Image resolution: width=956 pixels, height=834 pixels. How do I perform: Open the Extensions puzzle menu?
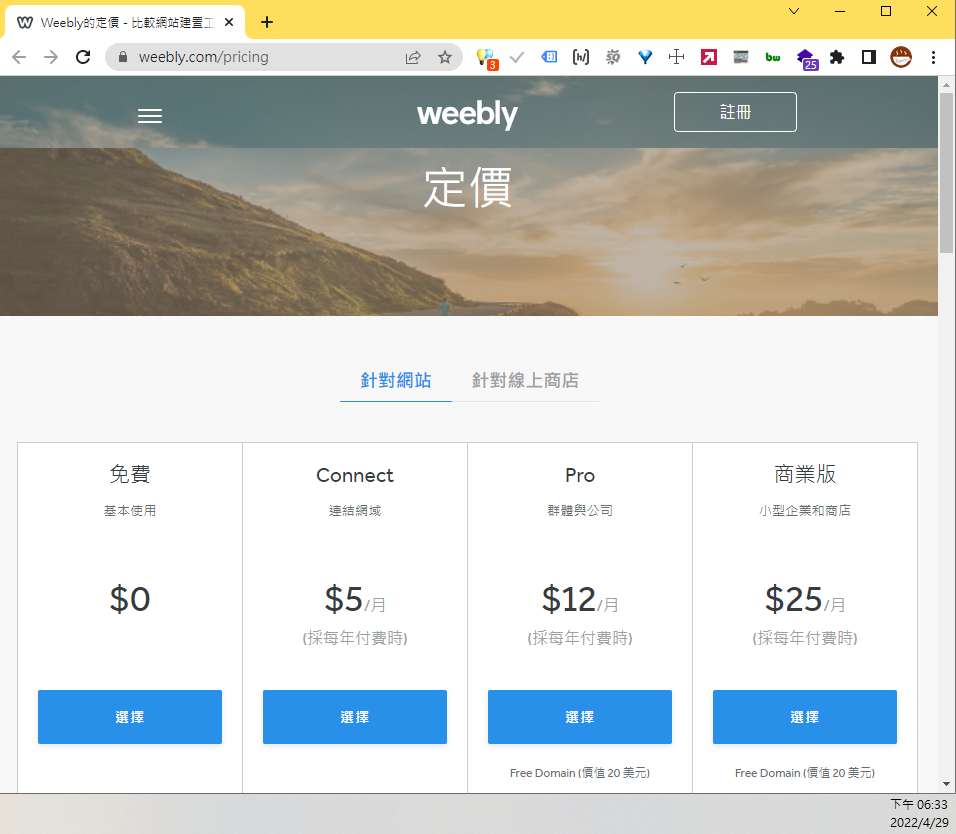pyautogui.click(x=837, y=57)
